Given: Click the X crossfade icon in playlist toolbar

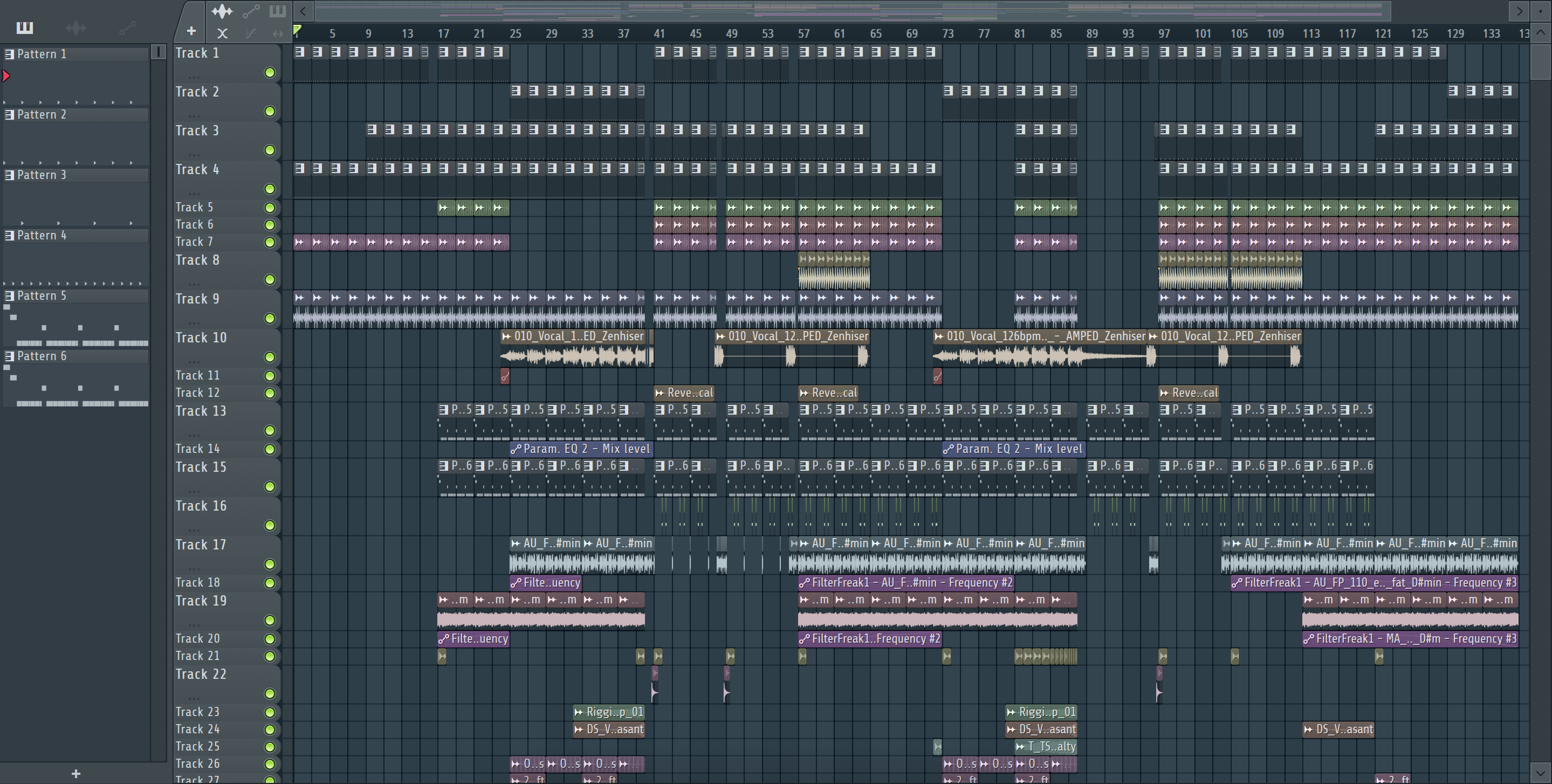Looking at the screenshot, I should pos(222,34).
